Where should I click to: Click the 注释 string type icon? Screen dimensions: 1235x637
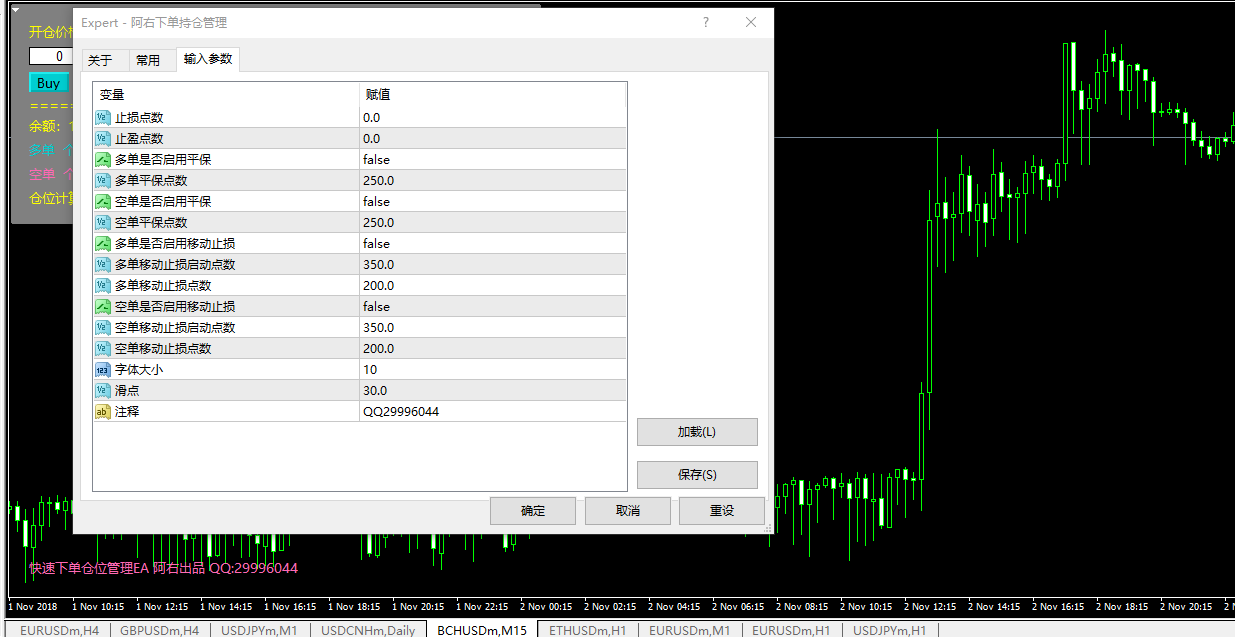tap(103, 412)
